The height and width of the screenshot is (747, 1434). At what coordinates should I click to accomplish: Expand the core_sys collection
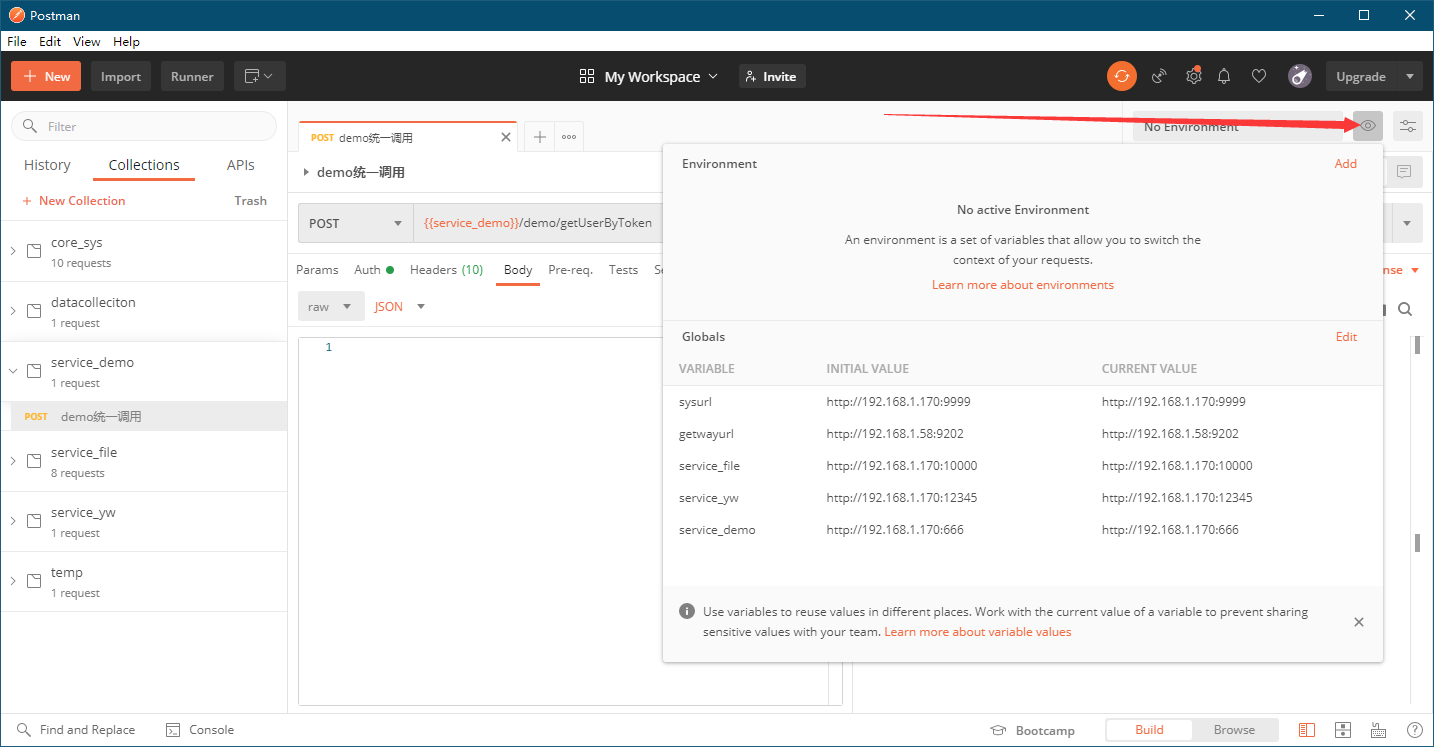[x=13, y=251]
